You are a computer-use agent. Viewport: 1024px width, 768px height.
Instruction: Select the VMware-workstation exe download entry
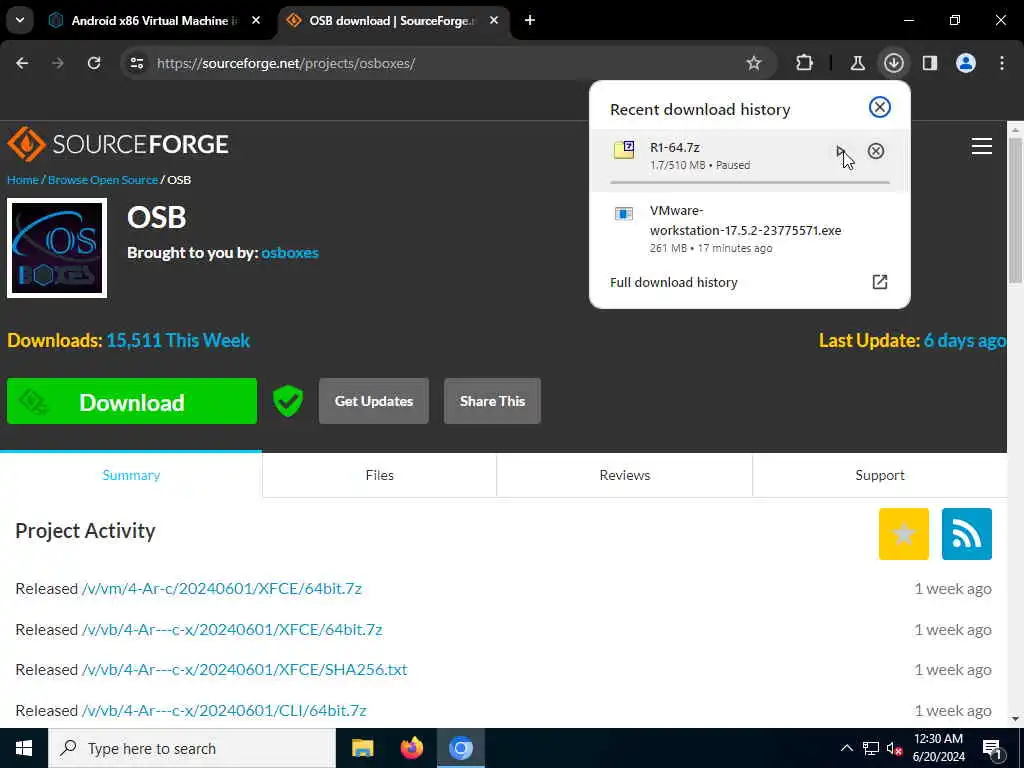pos(750,229)
